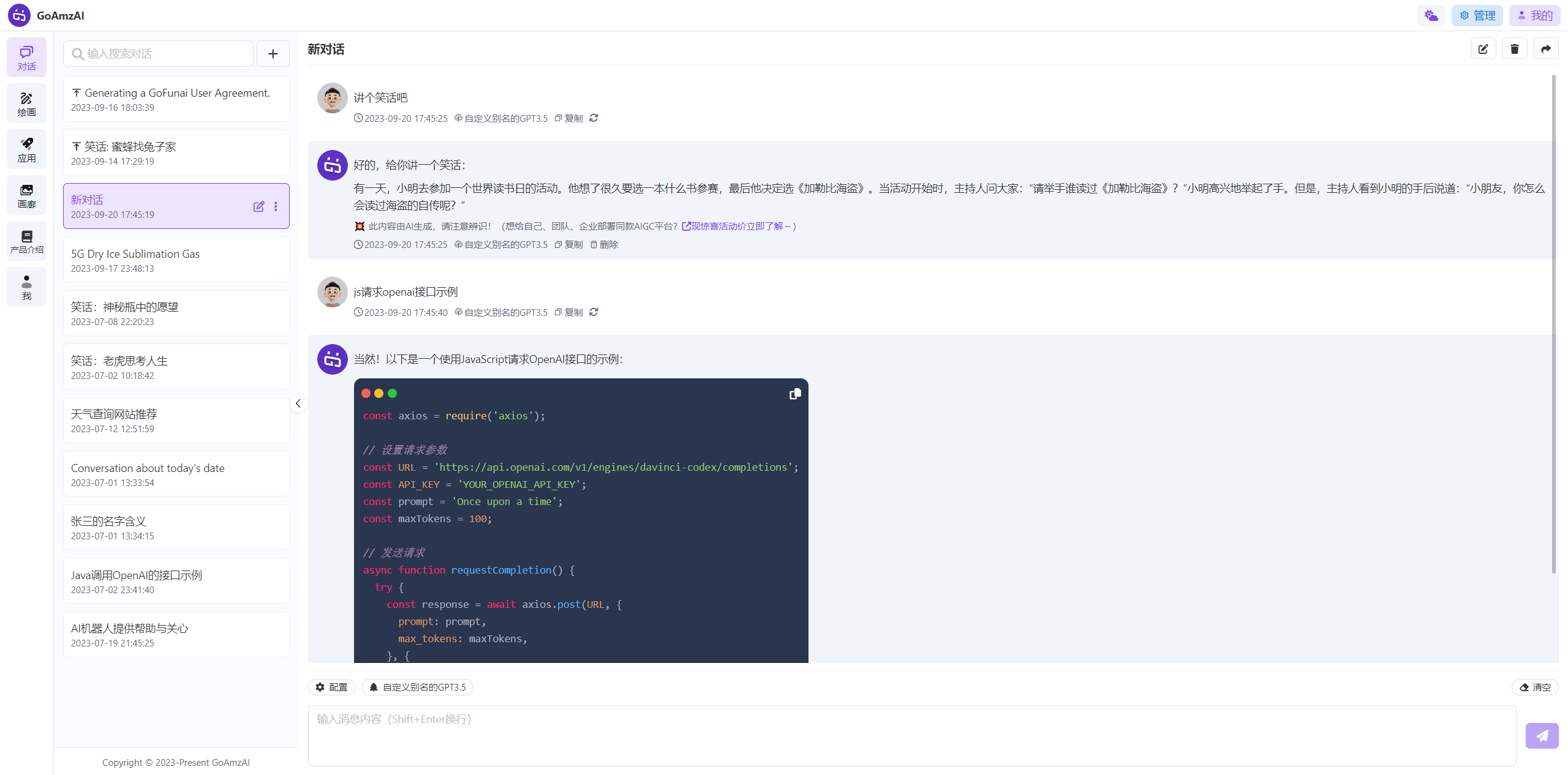This screenshot has width=1568, height=775.
Task: Clear the chat with the 清空 button
Action: (1535, 687)
